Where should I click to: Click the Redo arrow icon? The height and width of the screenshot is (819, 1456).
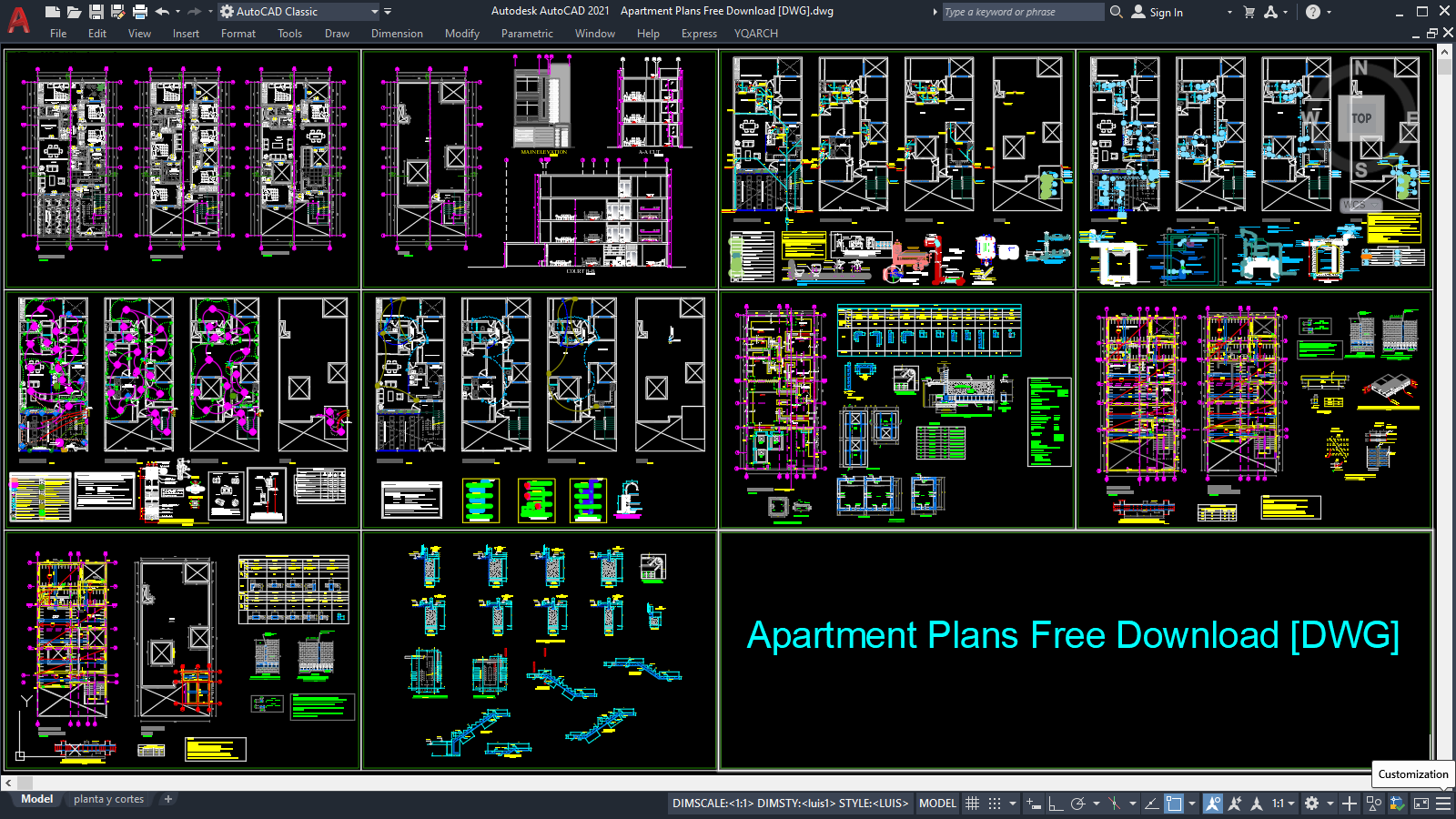coord(194,12)
